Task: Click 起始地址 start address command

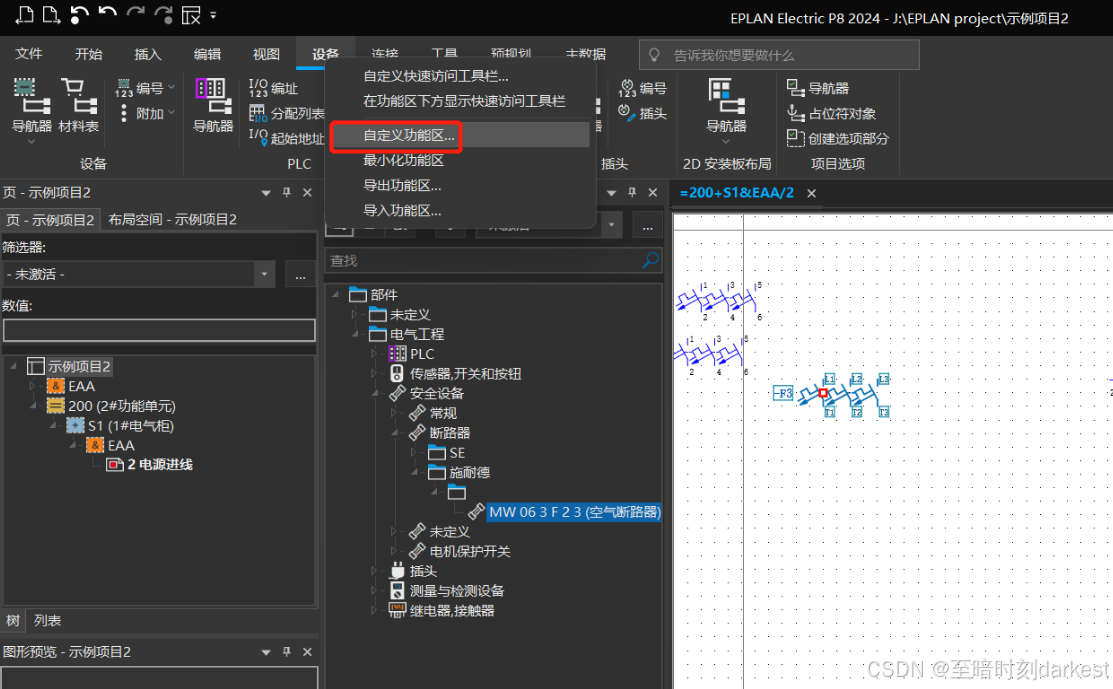Action: 287,138
